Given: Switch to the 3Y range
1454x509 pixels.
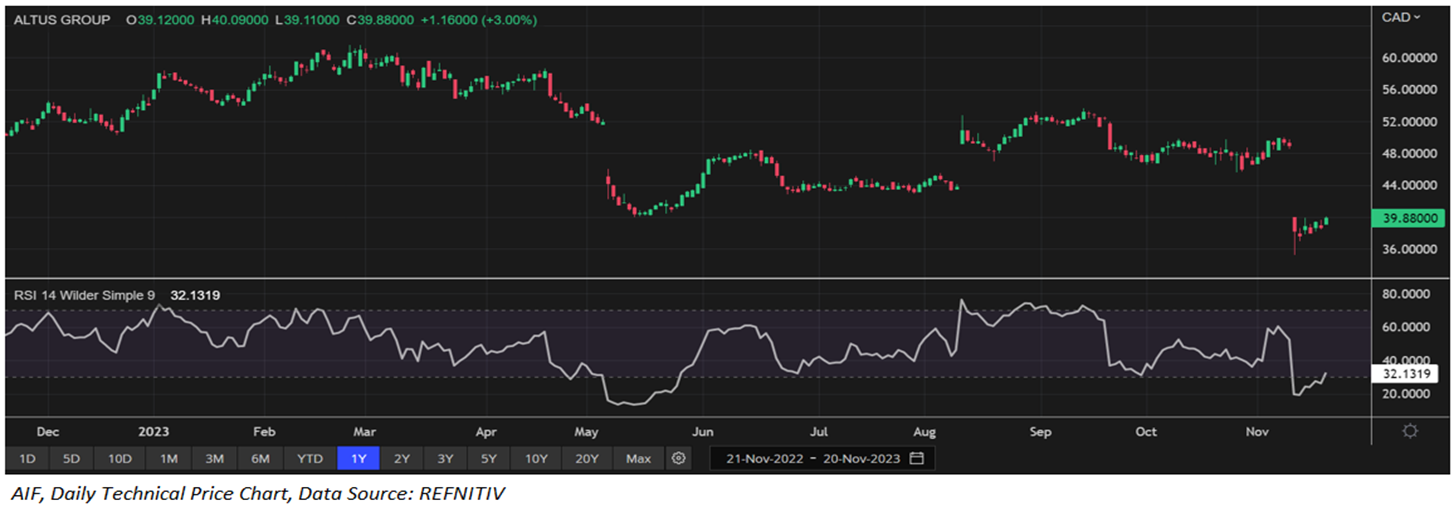Looking at the screenshot, I should [445, 459].
